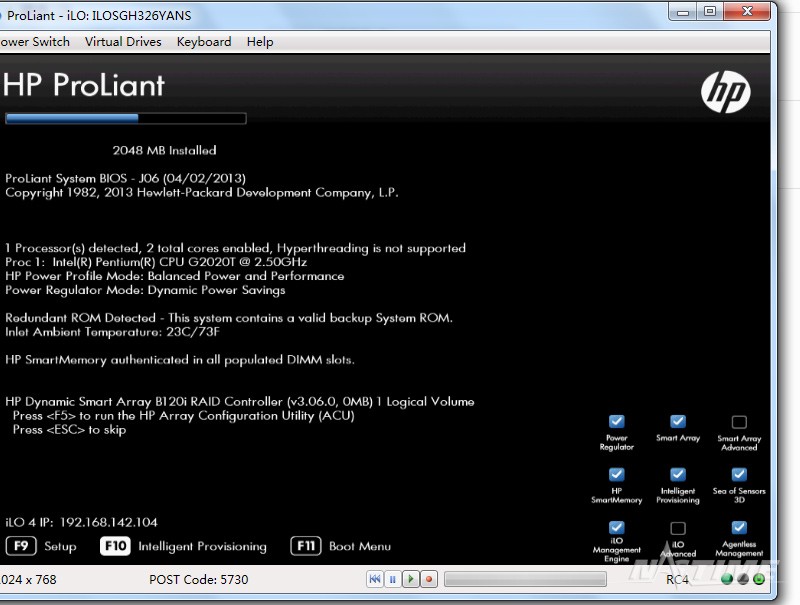Click the HP SmartMemory authenticated line

(x=180, y=360)
